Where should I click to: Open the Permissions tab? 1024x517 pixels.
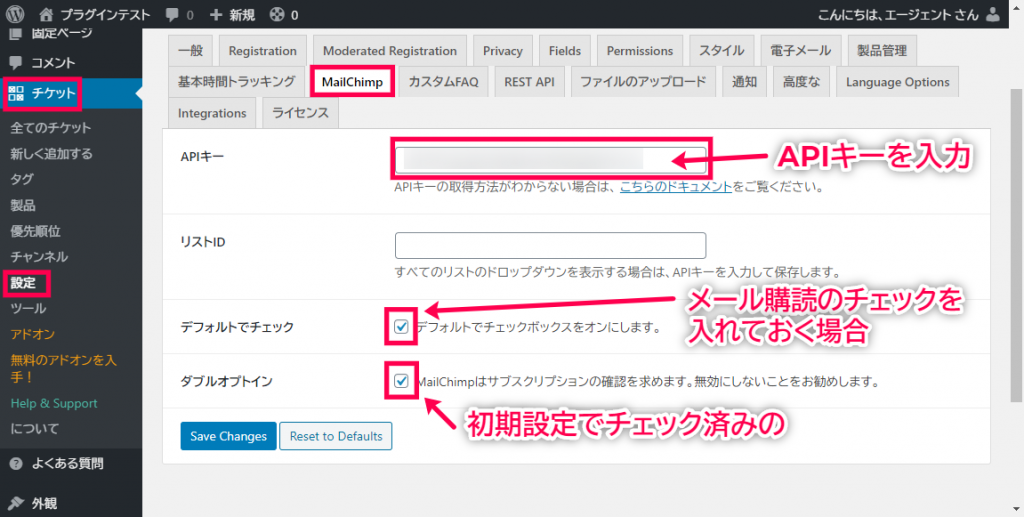click(x=640, y=51)
